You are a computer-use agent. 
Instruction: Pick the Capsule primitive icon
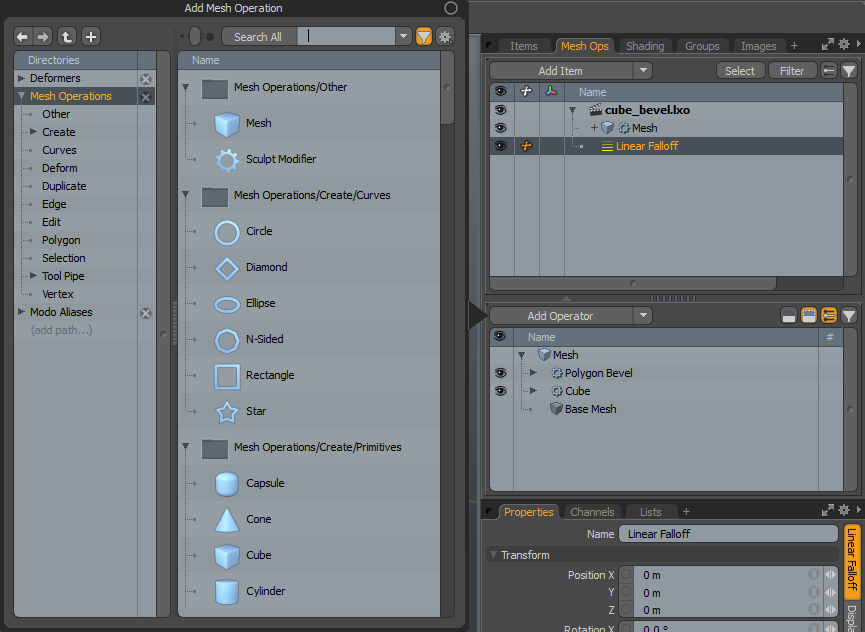pyautogui.click(x=227, y=483)
